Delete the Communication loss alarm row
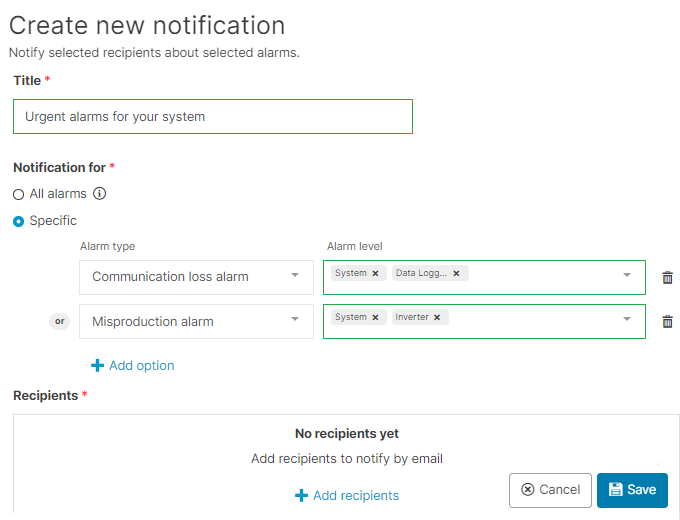The height and width of the screenshot is (520, 680). pos(667,277)
